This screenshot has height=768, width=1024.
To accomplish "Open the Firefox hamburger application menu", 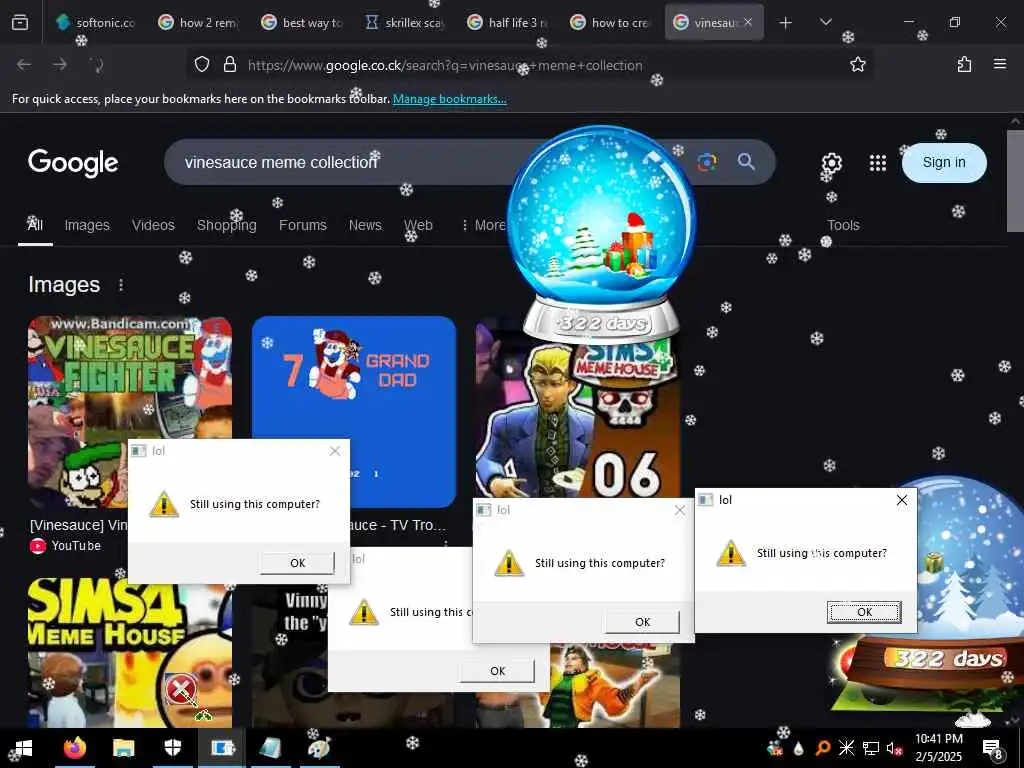I will [x=1000, y=64].
